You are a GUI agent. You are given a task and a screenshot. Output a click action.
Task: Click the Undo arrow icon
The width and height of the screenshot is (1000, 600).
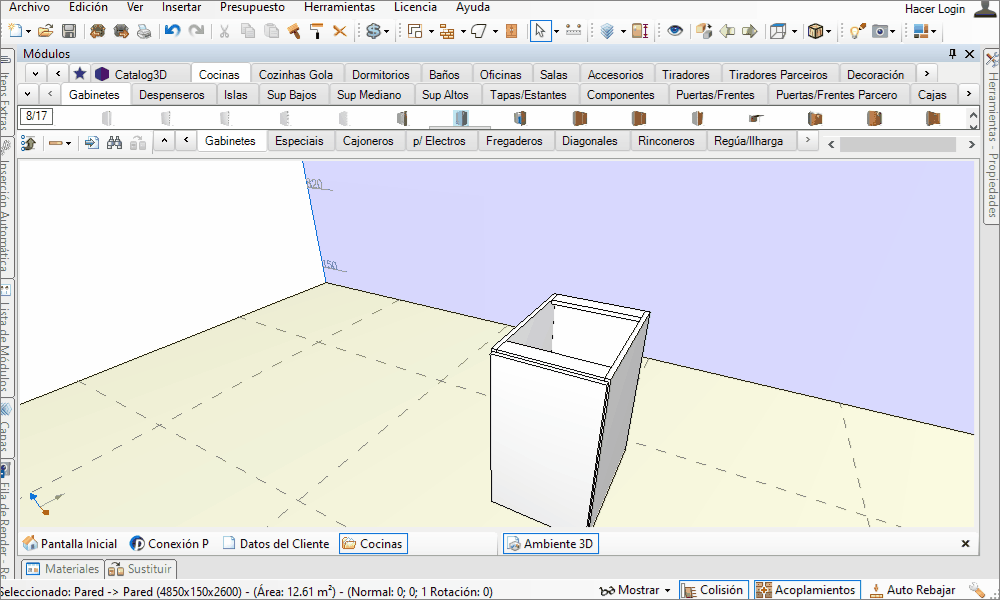(172, 31)
